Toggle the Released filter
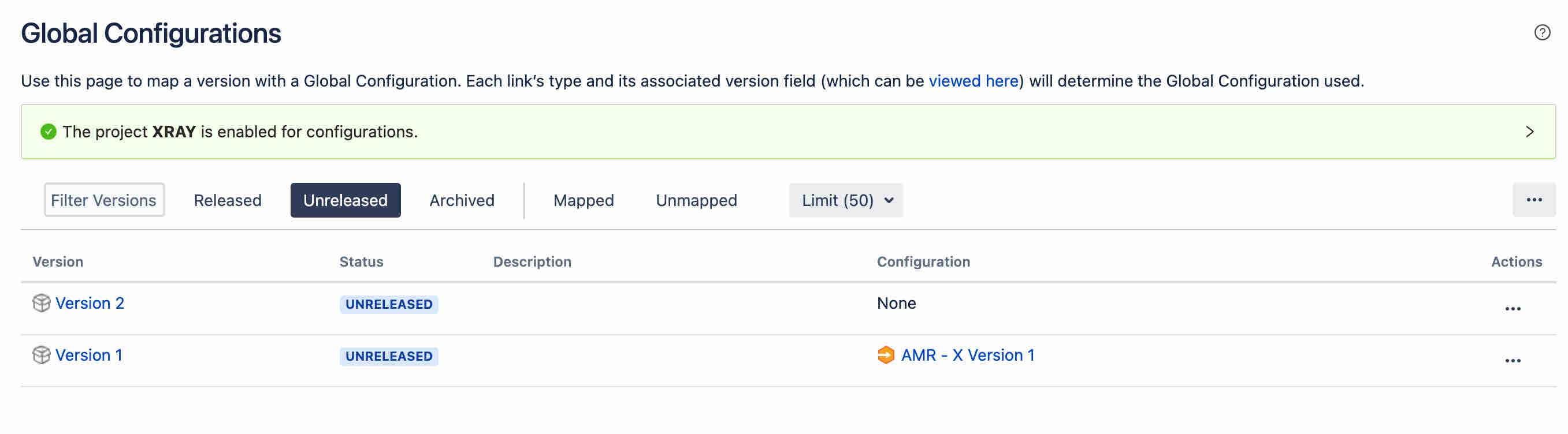1568x434 pixels. tap(228, 201)
